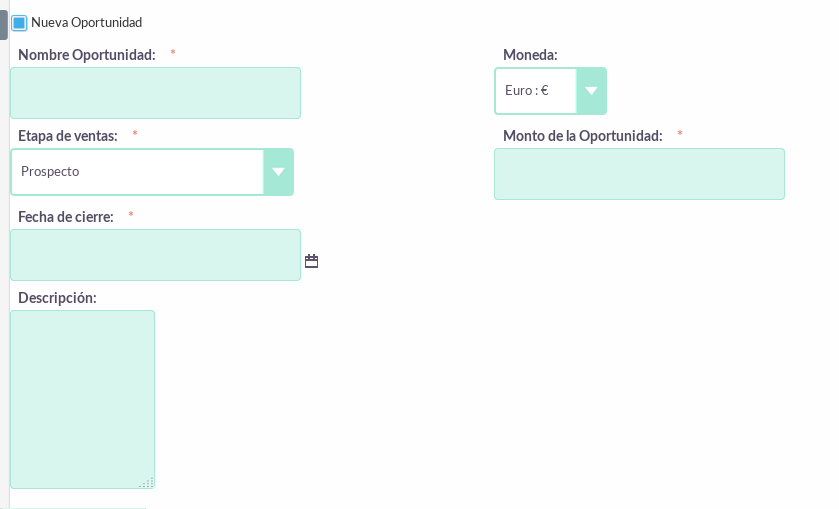839x509 pixels.
Task: Click the required asterisk beside Nombre Oportunidad
Action: [x=173, y=52]
